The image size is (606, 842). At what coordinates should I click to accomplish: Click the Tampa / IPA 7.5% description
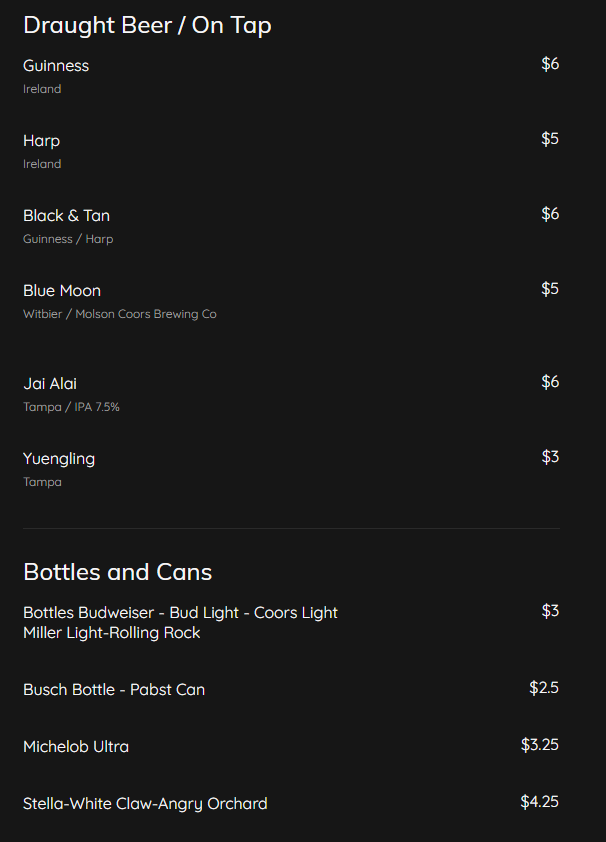point(71,407)
